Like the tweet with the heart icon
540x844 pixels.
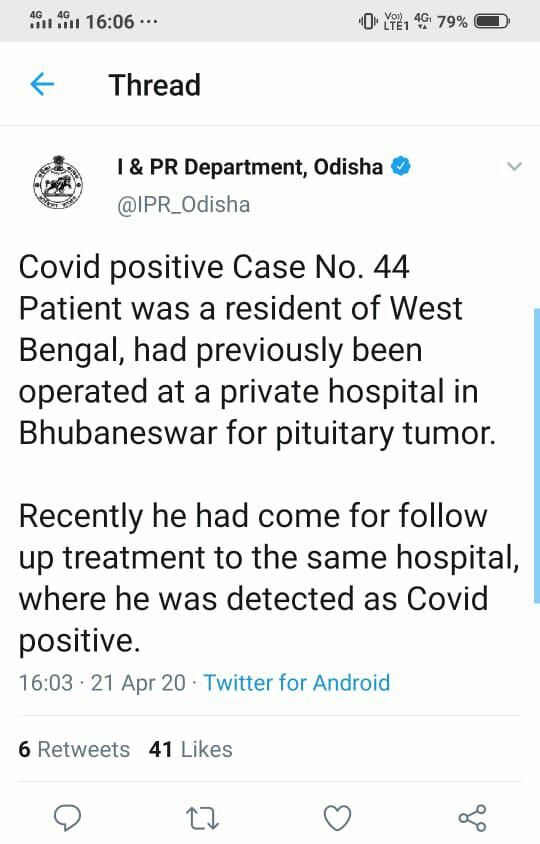click(338, 818)
